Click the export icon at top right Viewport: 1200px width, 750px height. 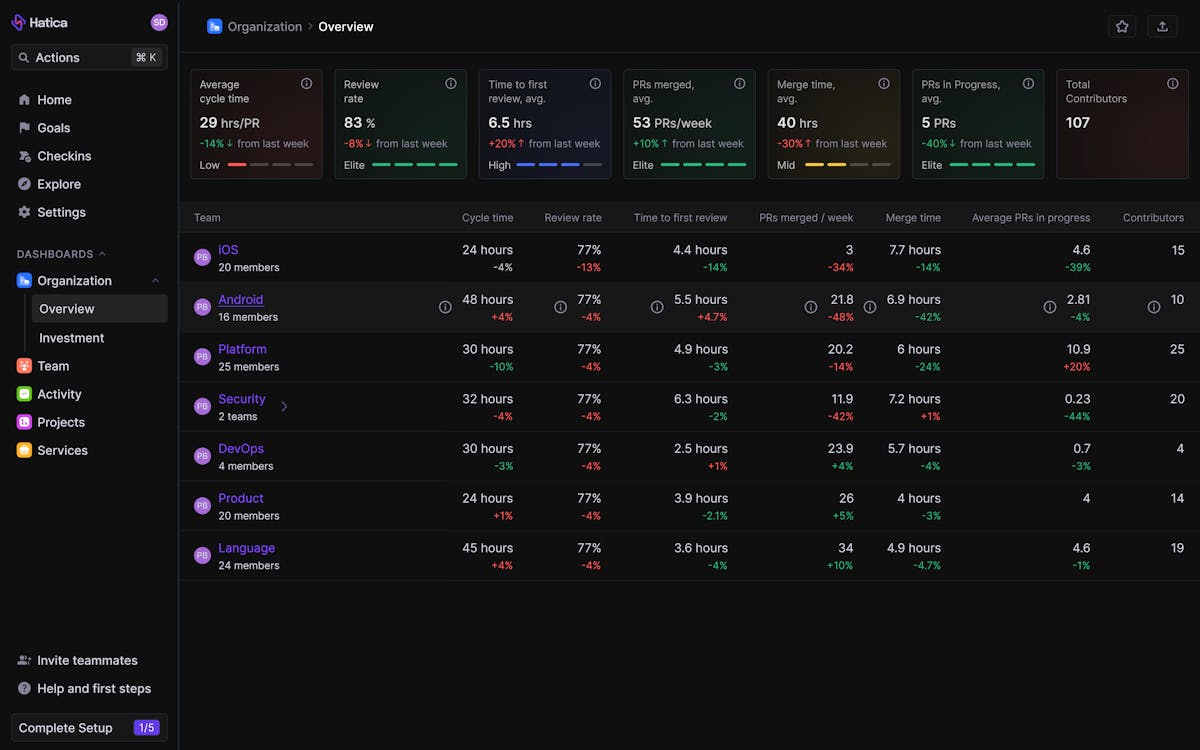click(1162, 26)
